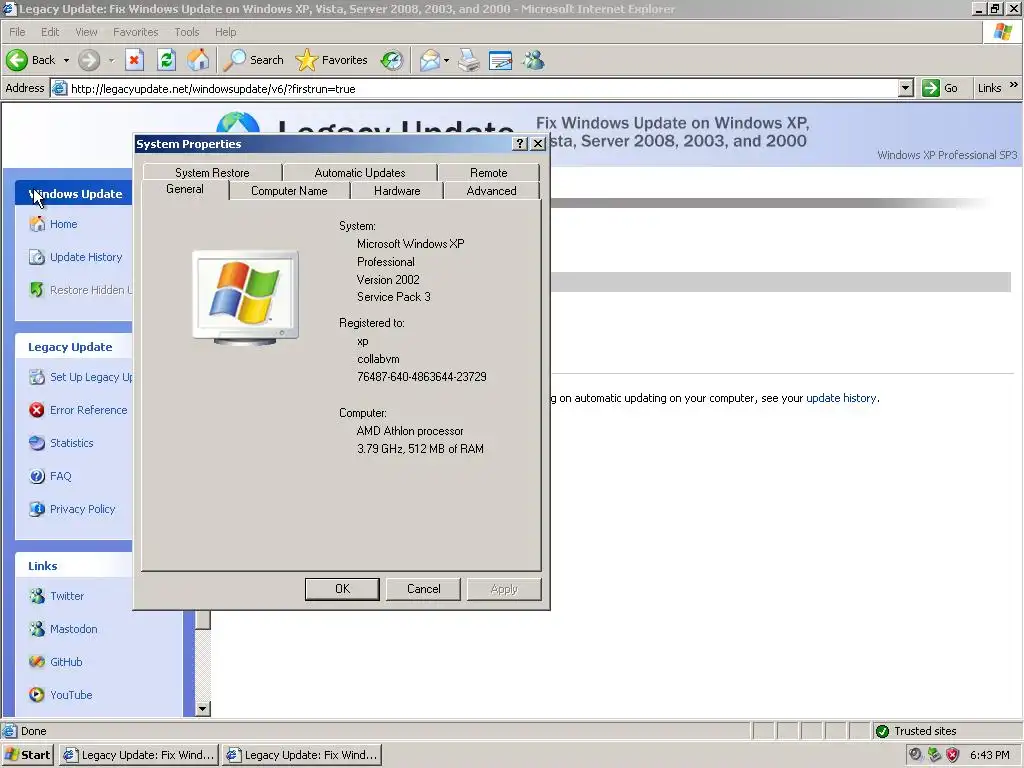The image size is (1024, 768).
Task: Click Trusted sites status bar zone
Action: coord(947,731)
